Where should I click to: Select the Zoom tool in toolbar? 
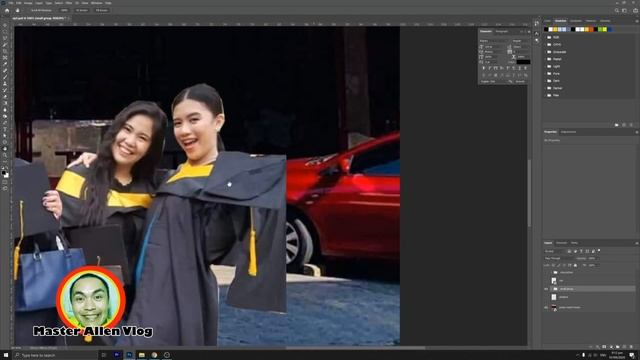pyautogui.click(x=5, y=155)
